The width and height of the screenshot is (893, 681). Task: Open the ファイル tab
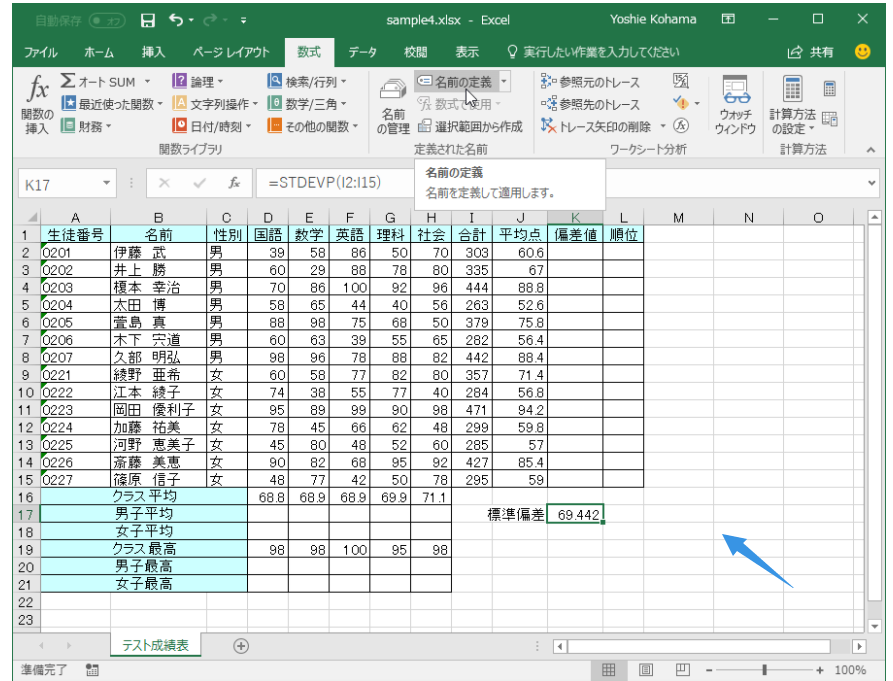point(40,52)
